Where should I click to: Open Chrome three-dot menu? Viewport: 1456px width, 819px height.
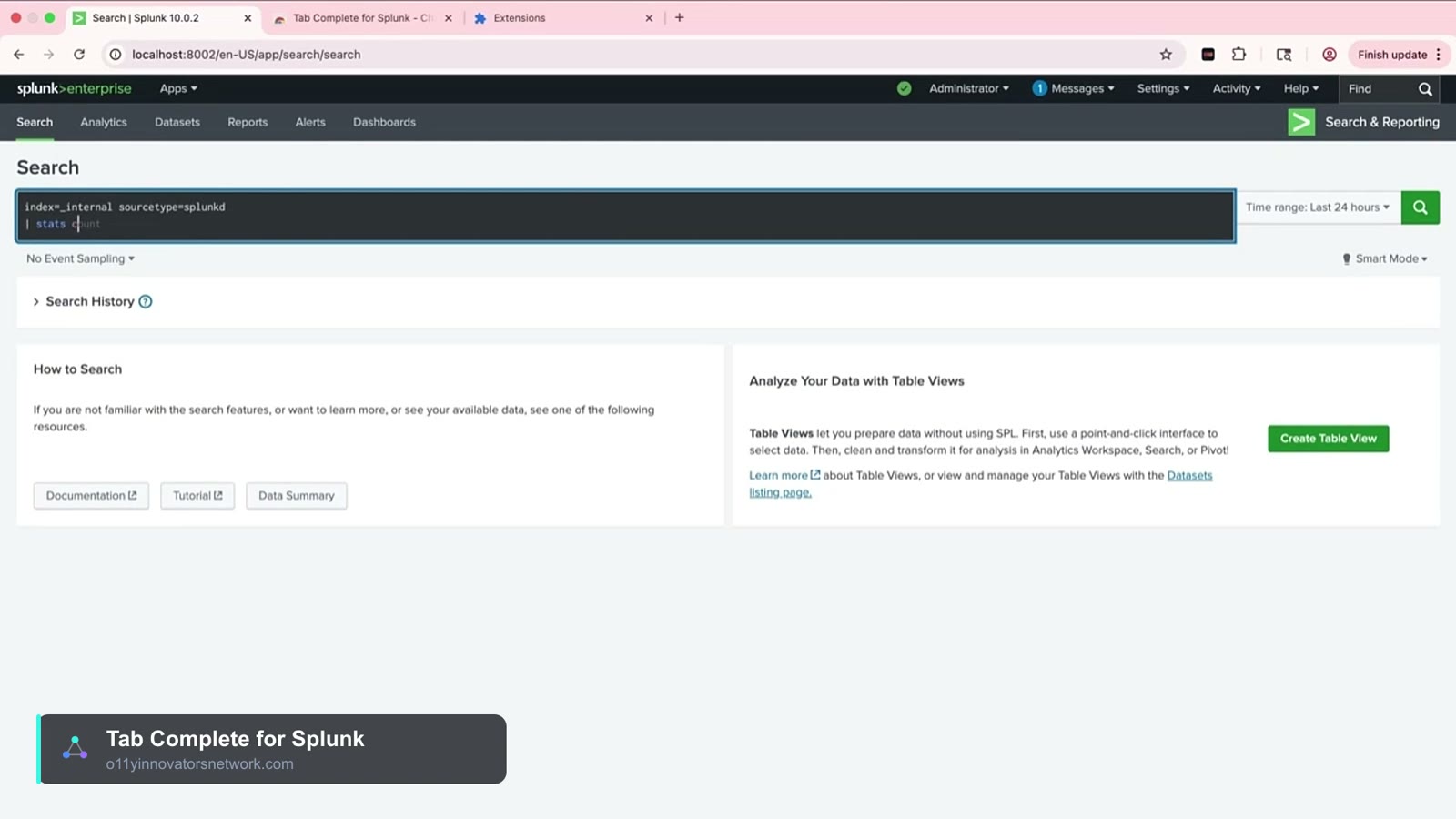pyautogui.click(x=1438, y=55)
